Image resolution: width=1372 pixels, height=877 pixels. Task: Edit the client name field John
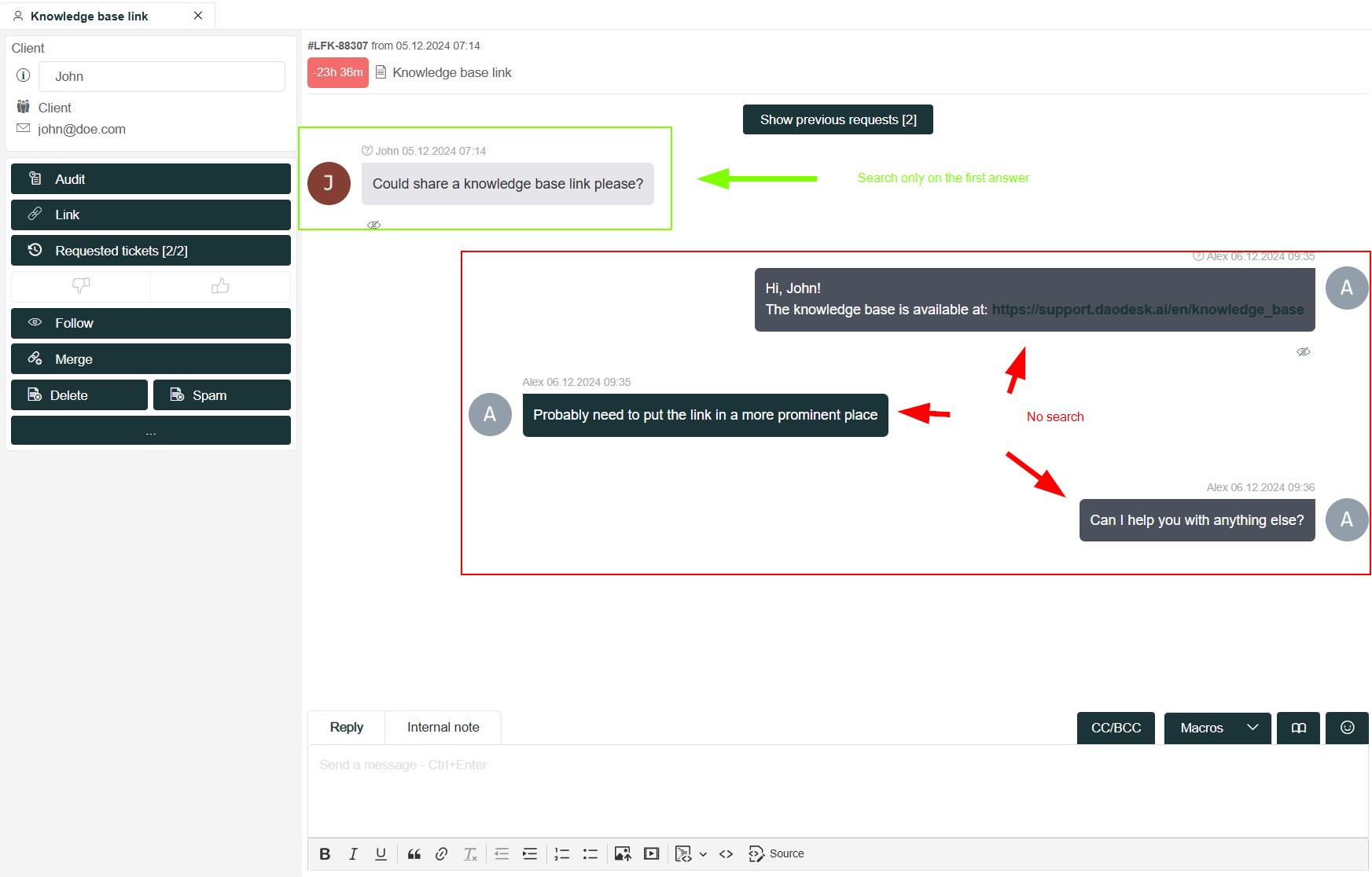pyautogui.click(x=162, y=76)
